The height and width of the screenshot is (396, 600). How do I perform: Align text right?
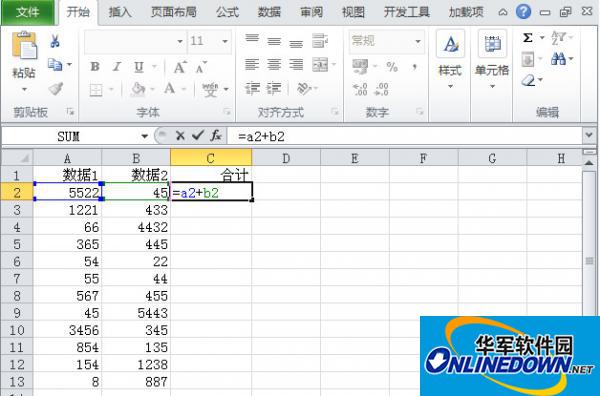[296, 64]
